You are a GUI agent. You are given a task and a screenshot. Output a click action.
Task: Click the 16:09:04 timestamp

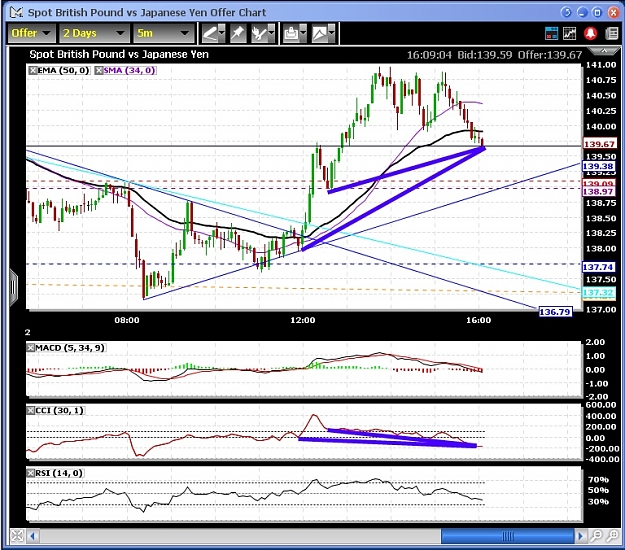click(x=429, y=55)
